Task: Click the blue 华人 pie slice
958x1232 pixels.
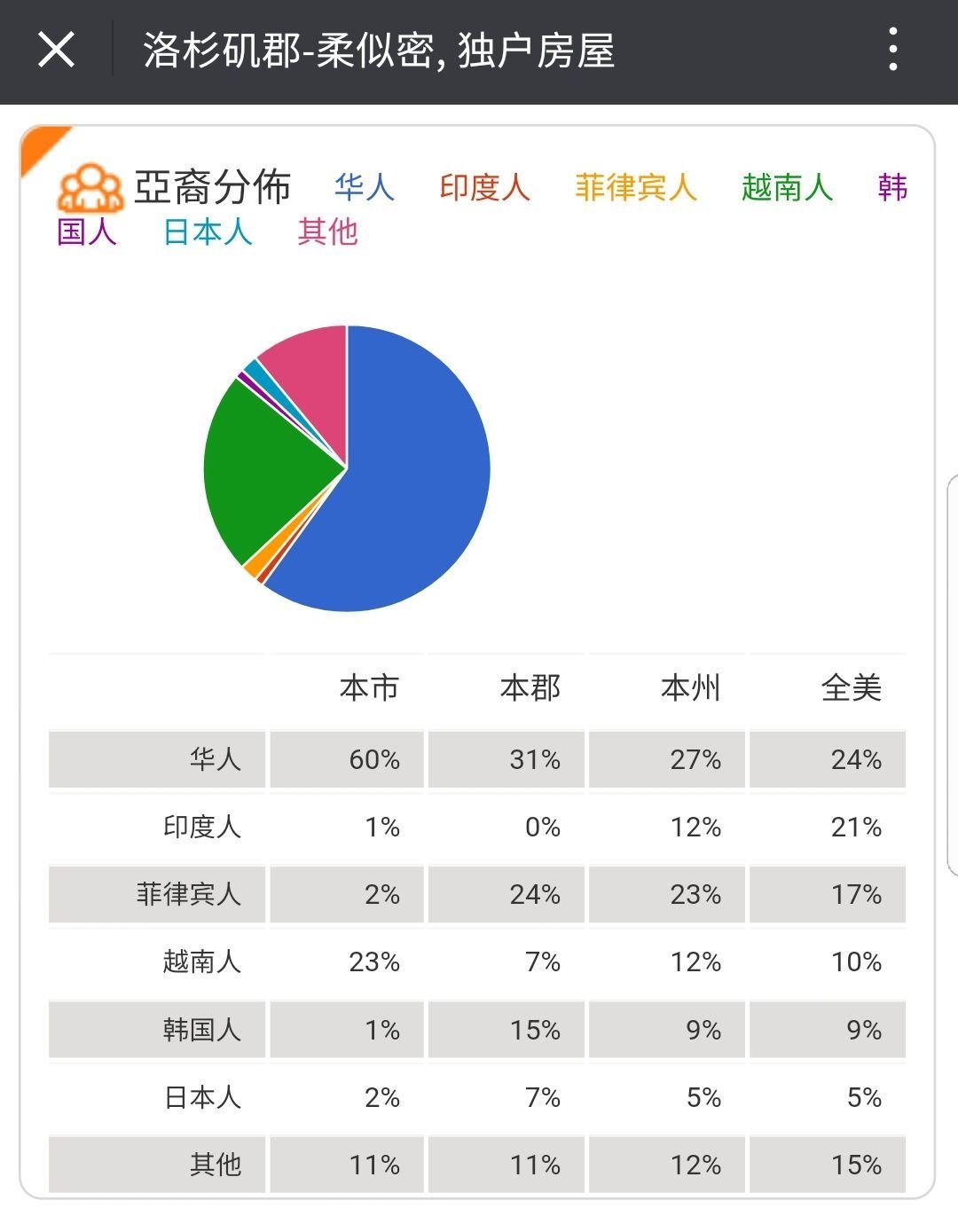Action: [x=417, y=479]
